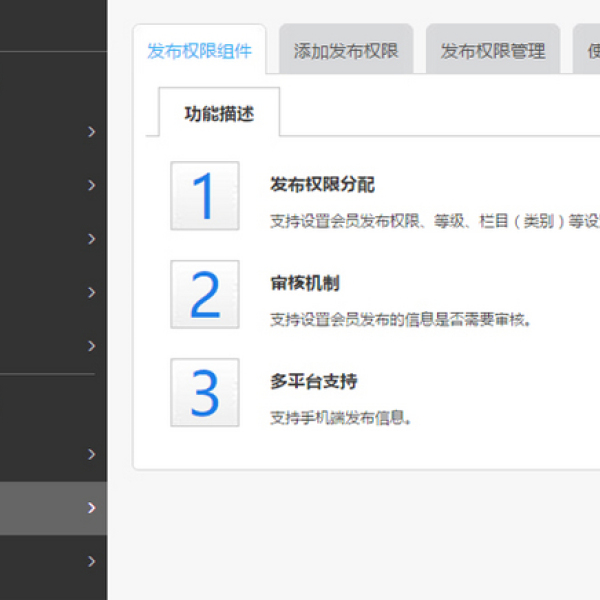Click the number 1 icon box
600x600 pixels.
205,196
